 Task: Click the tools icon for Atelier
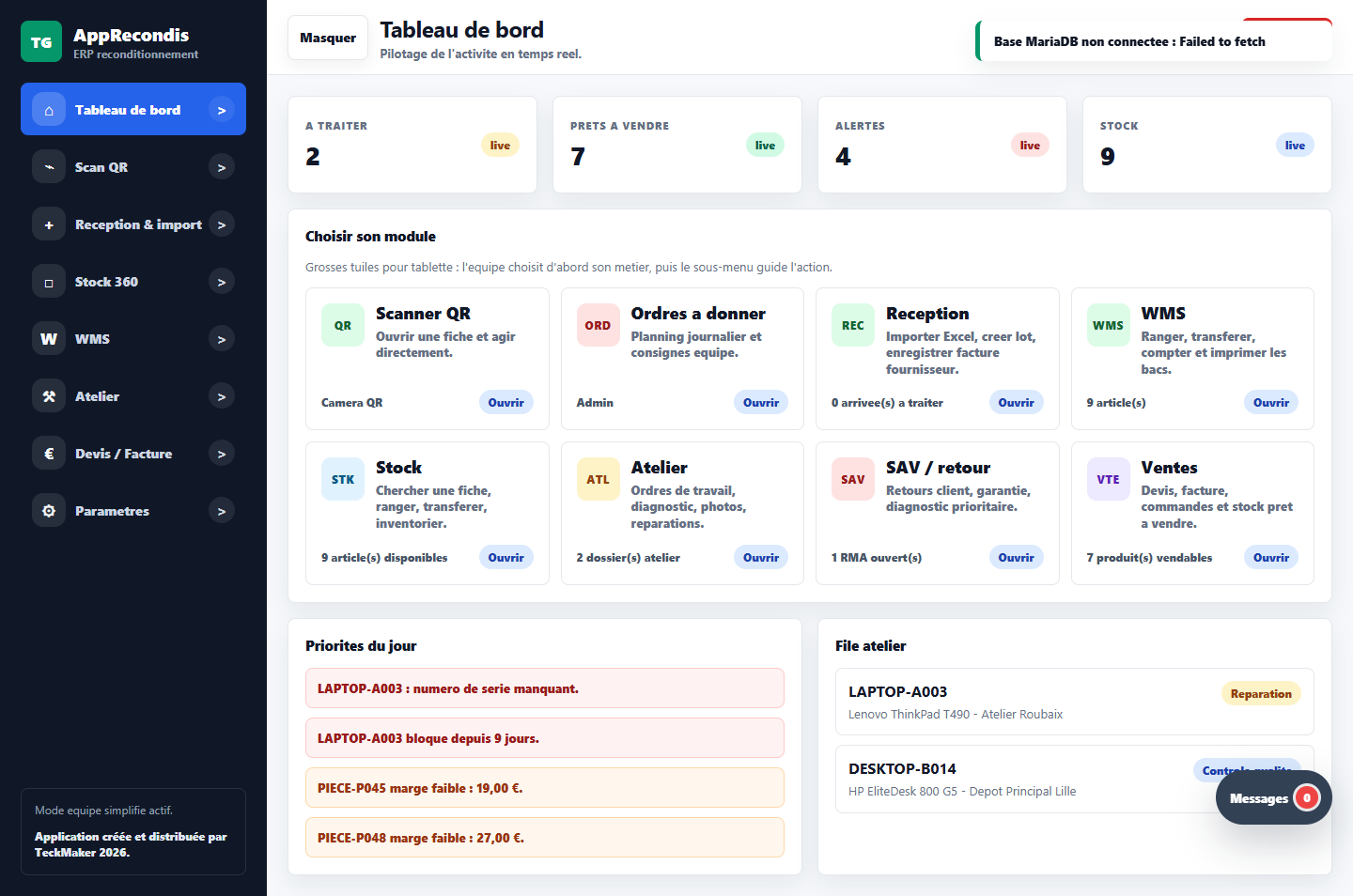49,396
